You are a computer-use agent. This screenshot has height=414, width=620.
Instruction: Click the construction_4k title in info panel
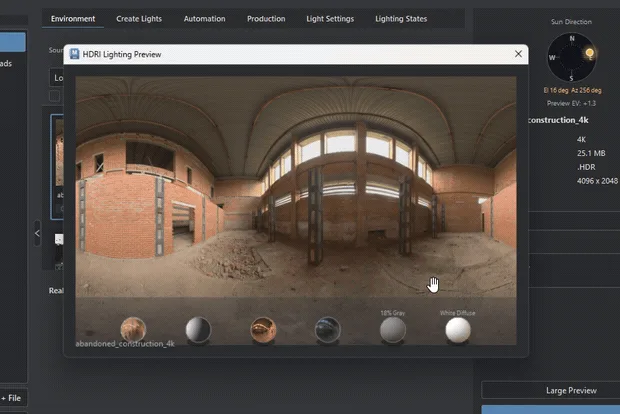tap(558, 120)
